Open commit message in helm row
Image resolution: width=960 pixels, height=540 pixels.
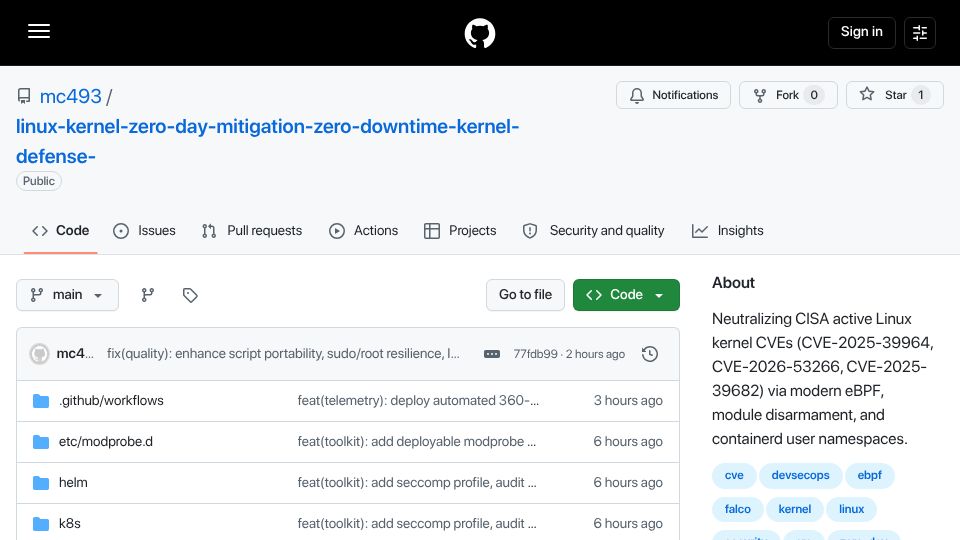417,482
